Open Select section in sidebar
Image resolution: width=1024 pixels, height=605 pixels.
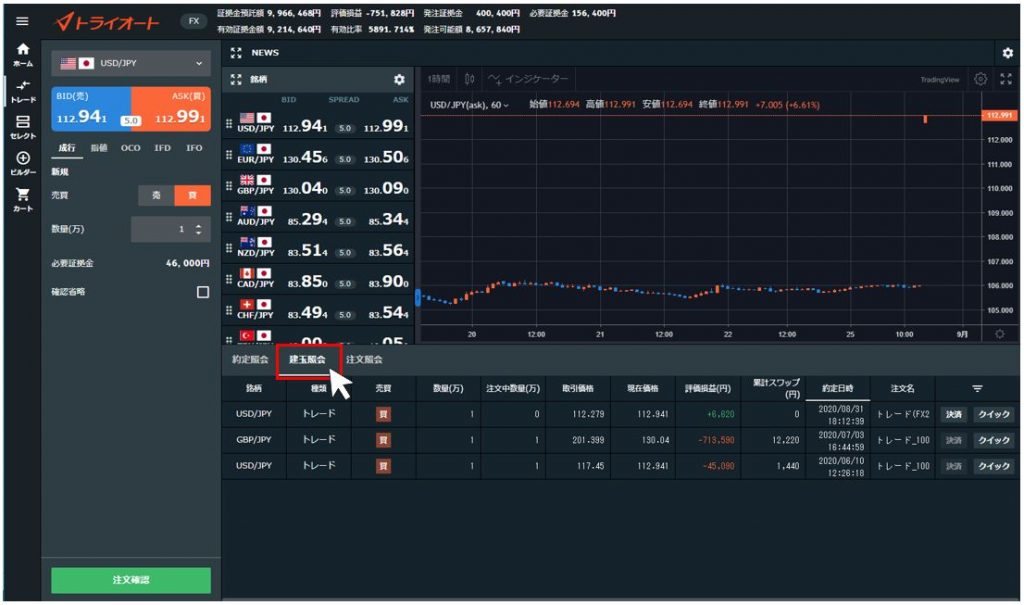(x=23, y=127)
